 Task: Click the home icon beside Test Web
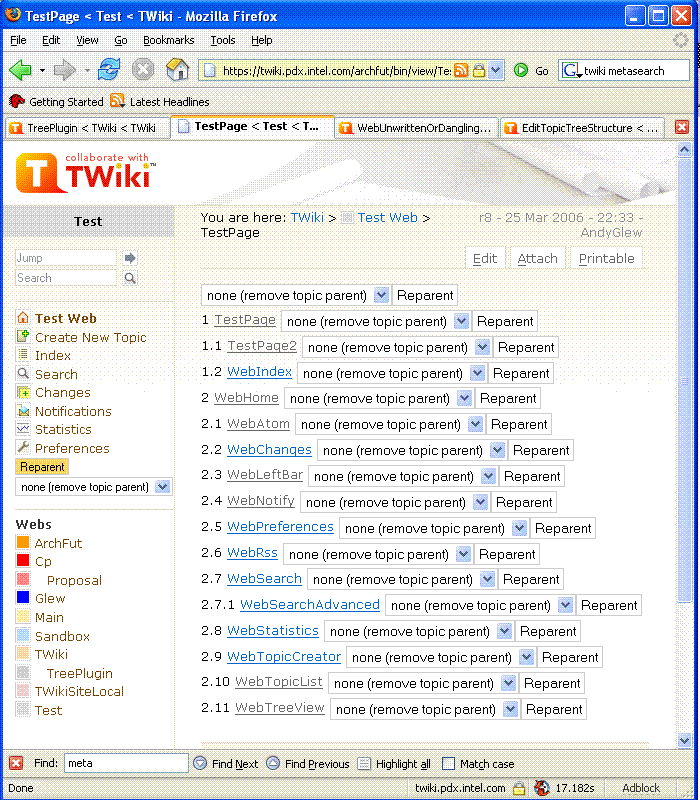(x=22, y=318)
